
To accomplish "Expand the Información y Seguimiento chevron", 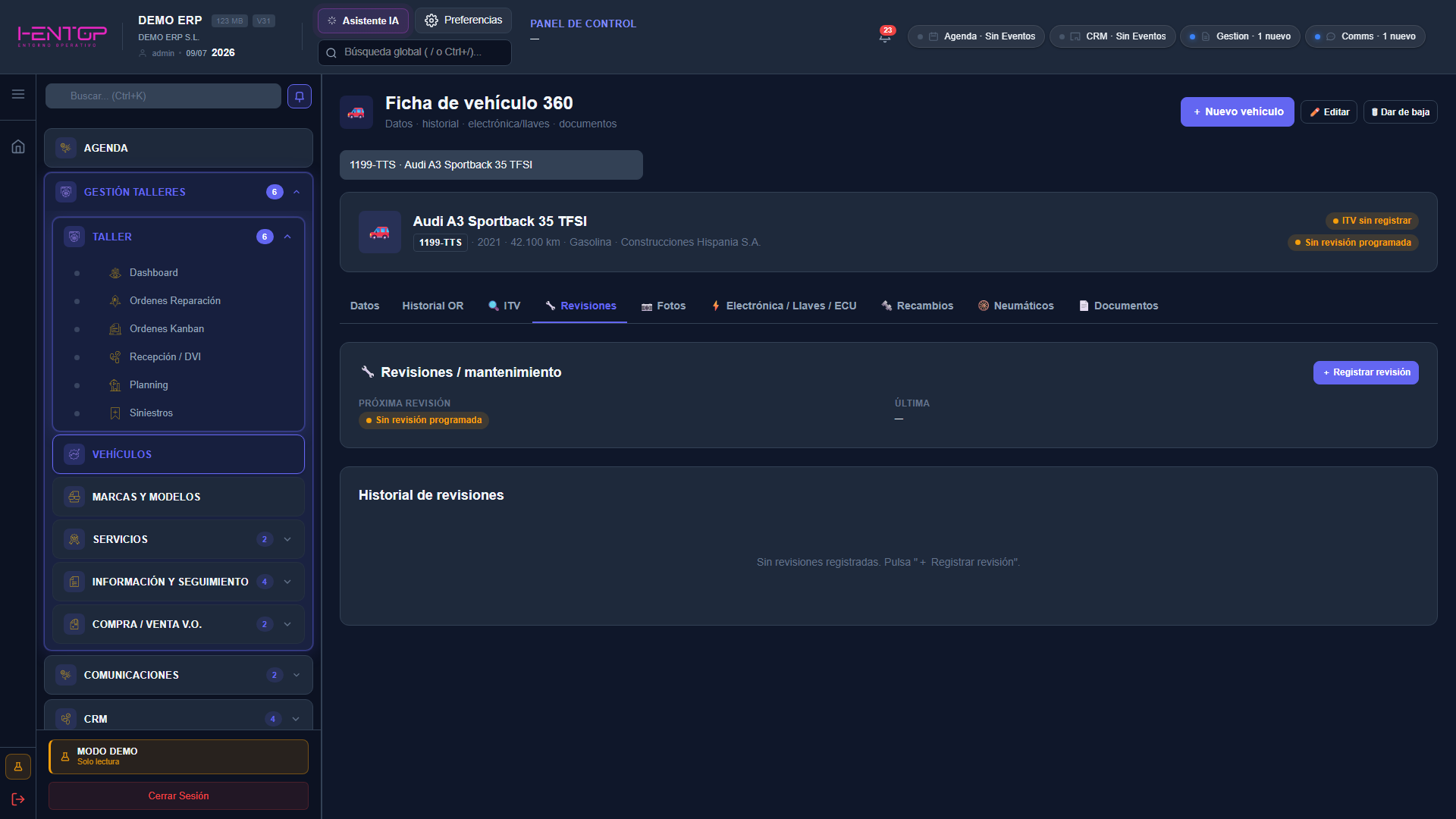I will tap(287, 582).
